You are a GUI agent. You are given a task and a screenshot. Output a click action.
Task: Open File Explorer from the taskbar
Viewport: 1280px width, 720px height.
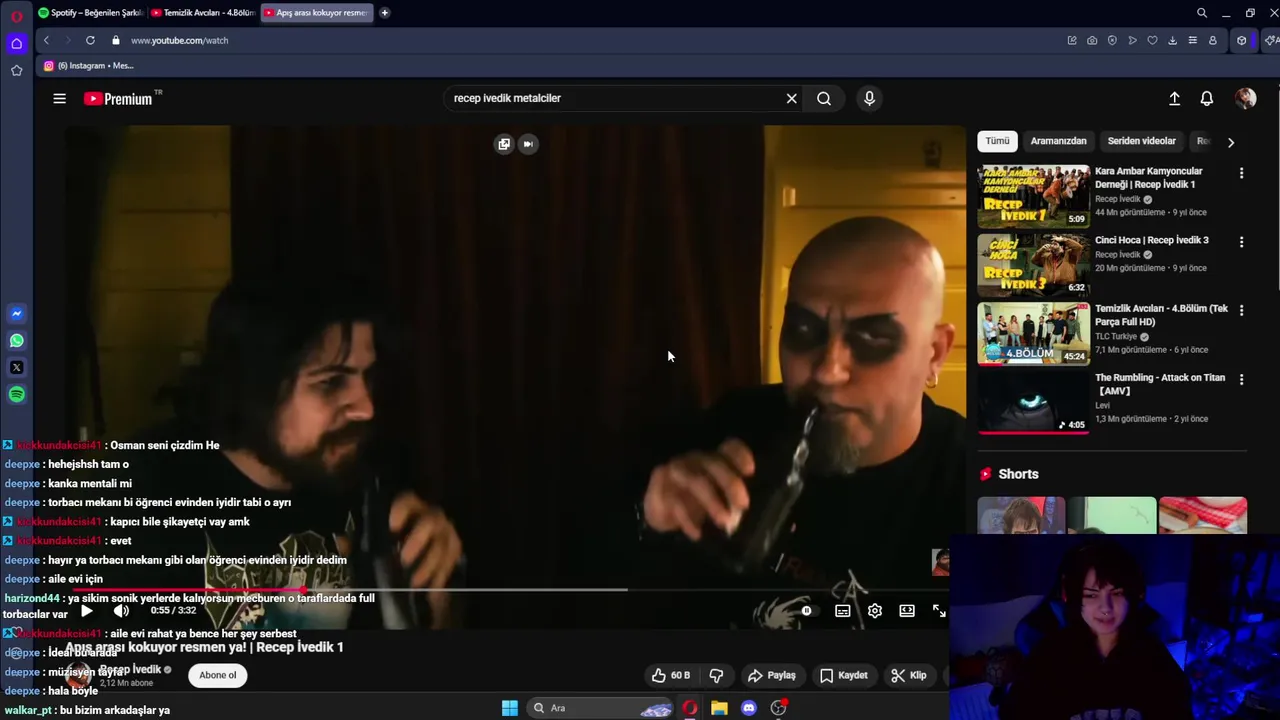click(719, 708)
